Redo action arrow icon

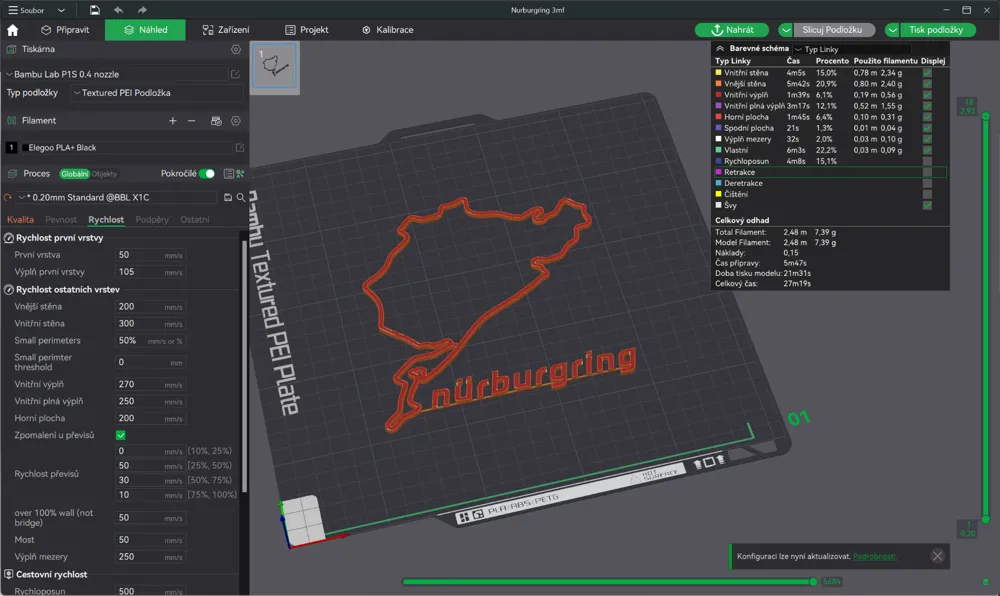click(142, 10)
